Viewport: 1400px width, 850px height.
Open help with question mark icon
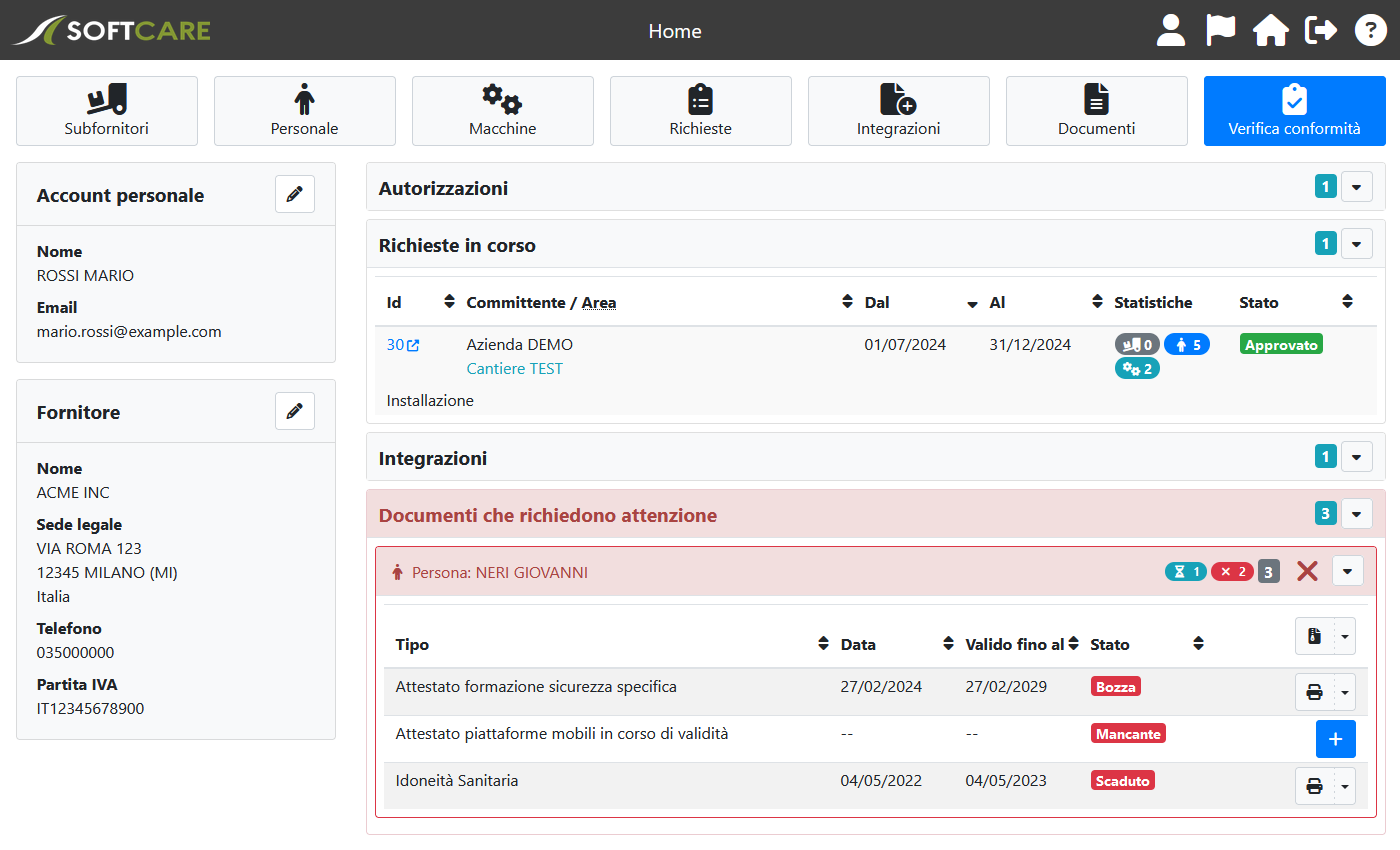coord(1370,30)
